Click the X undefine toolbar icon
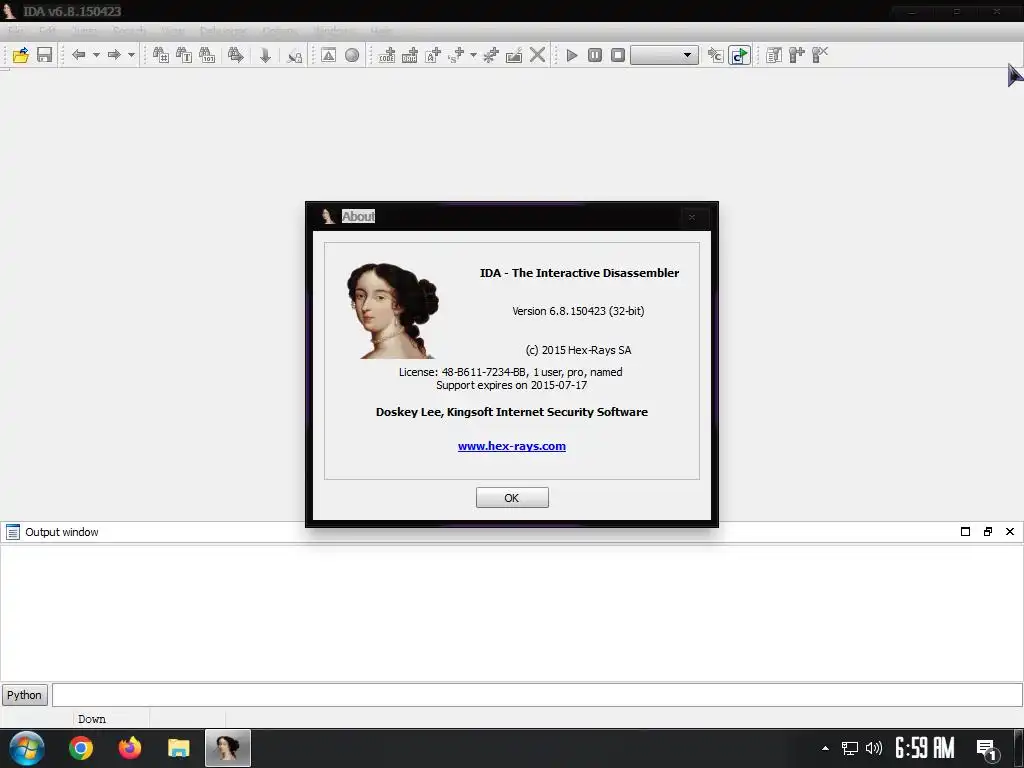1024x768 pixels. tap(537, 55)
